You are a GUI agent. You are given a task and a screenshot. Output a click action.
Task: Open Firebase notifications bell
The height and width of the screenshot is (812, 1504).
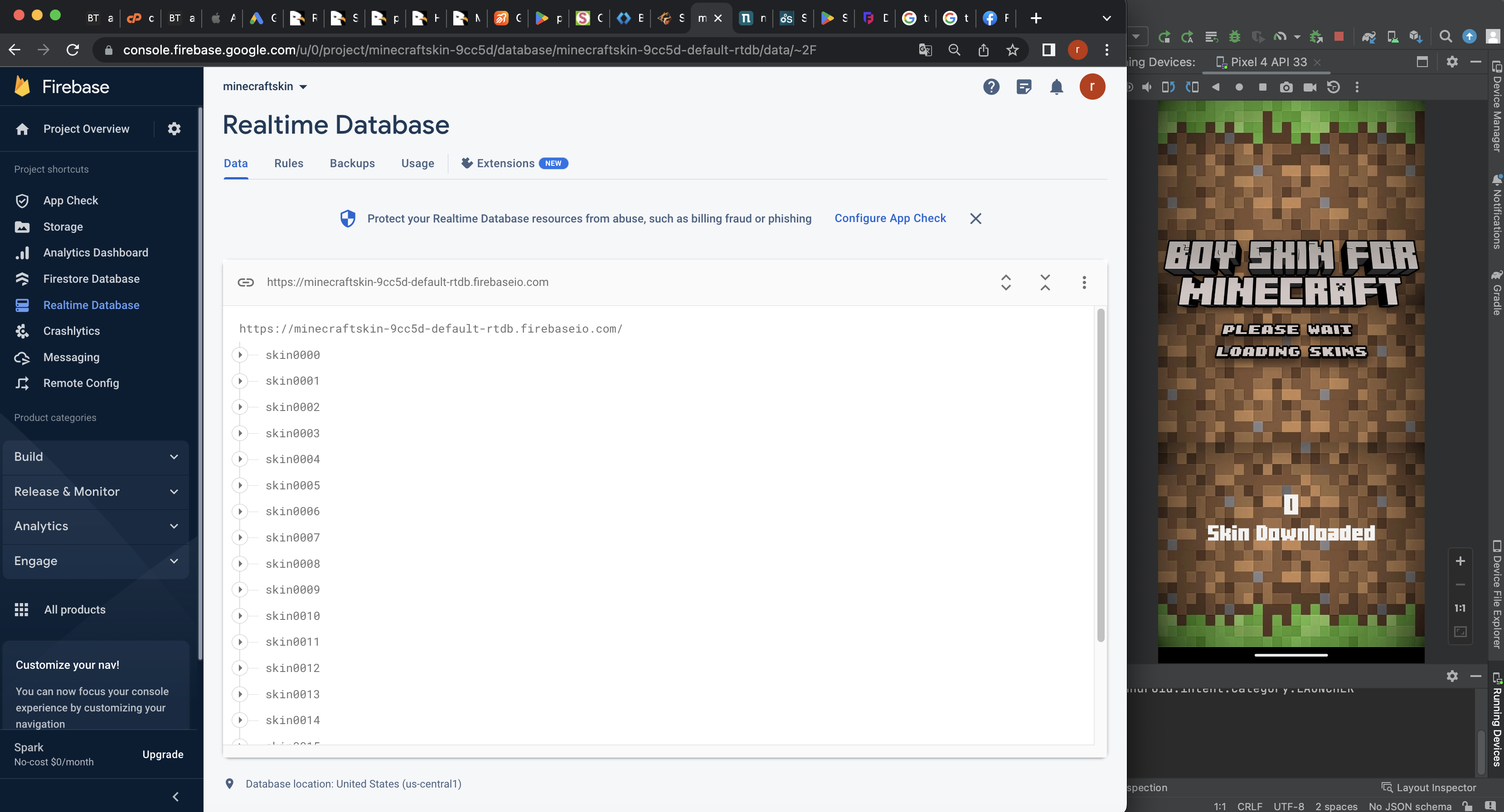(x=1056, y=87)
